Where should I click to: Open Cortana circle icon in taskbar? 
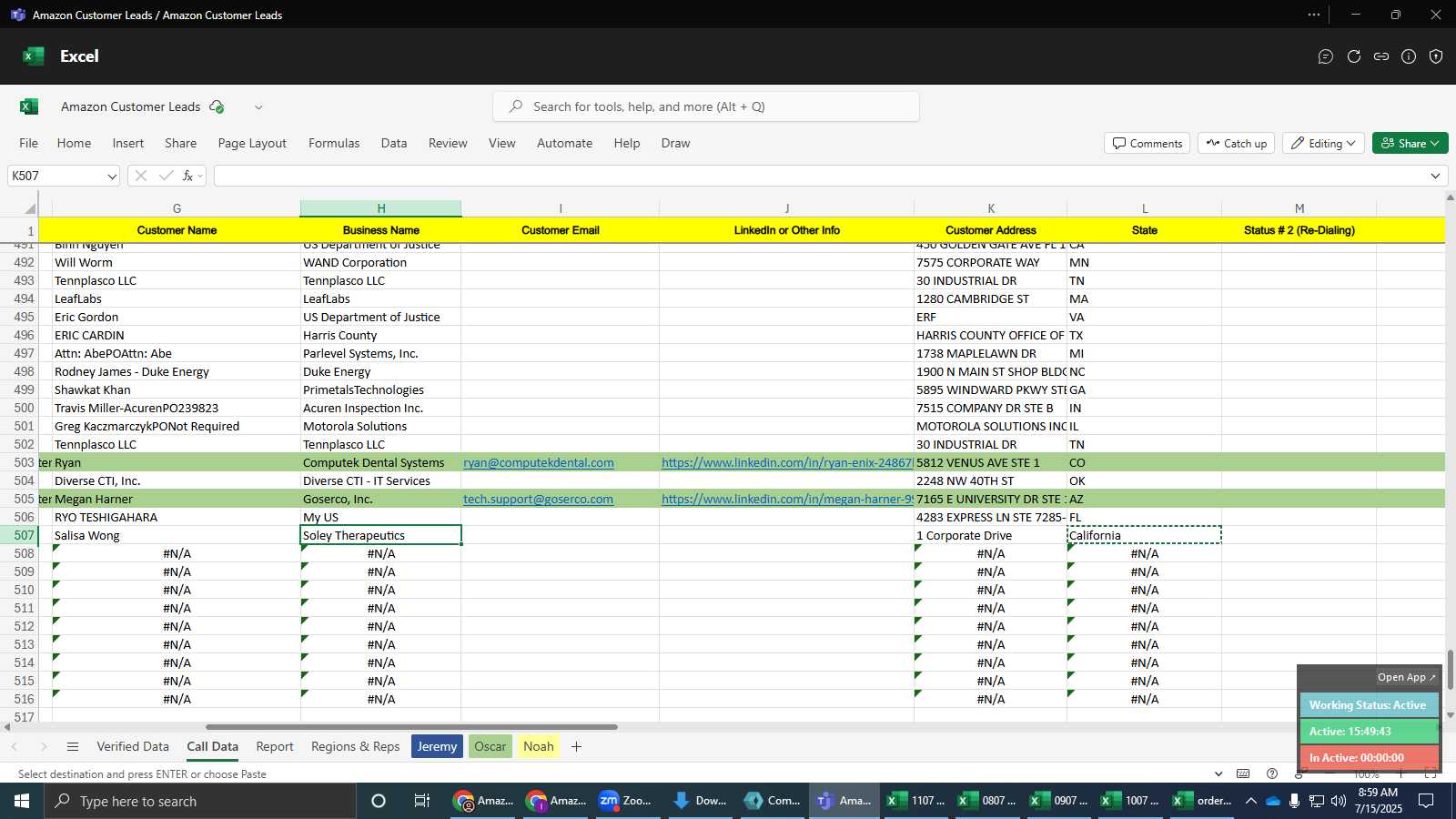[x=379, y=801]
